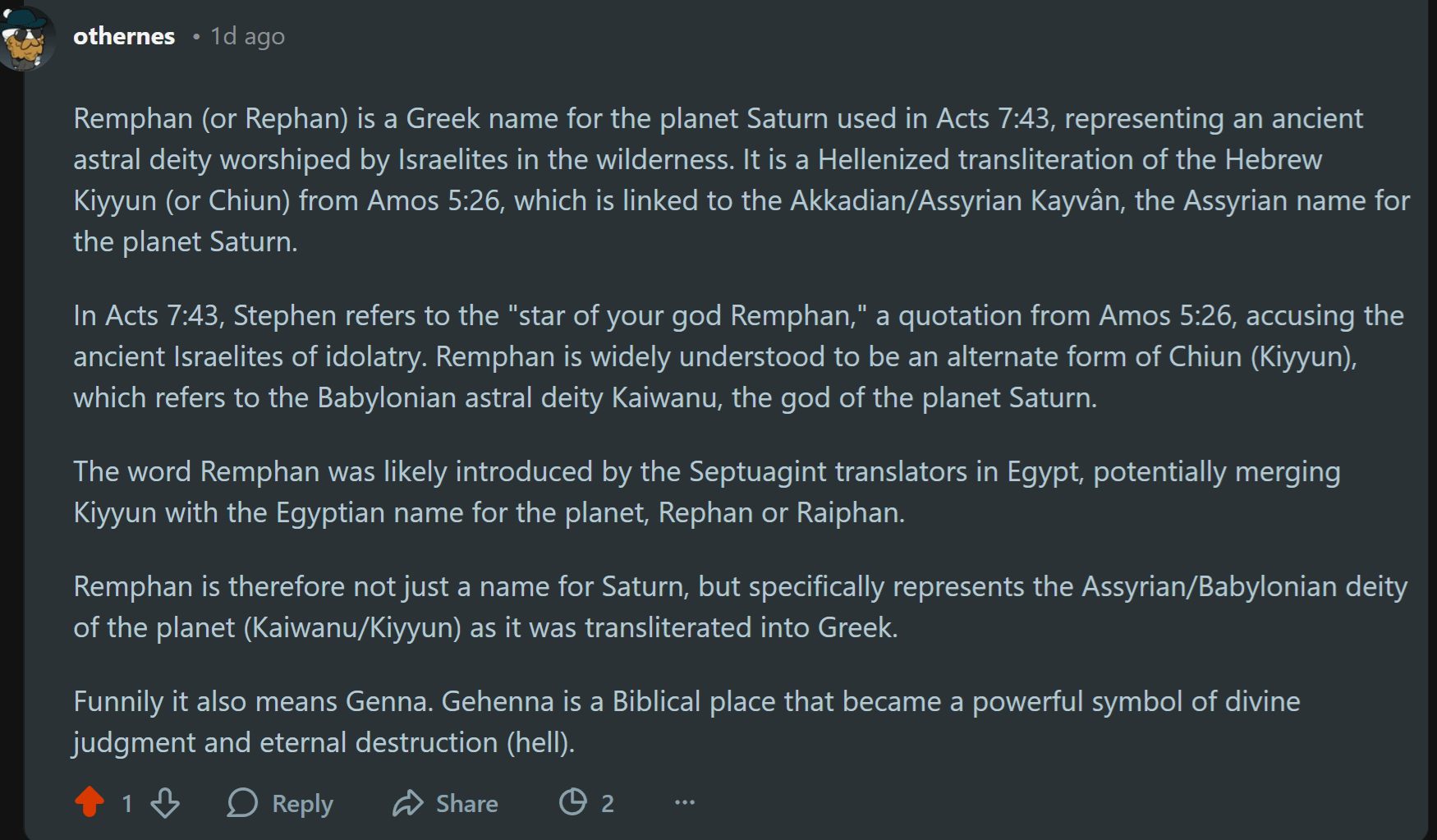Click the vote score number 1
The image size is (1437, 840).
pos(126,803)
